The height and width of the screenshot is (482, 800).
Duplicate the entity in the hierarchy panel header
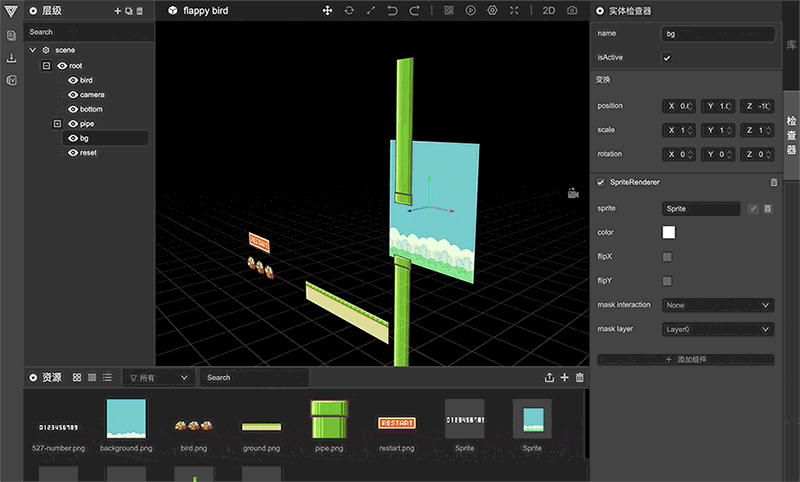[x=129, y=11]
